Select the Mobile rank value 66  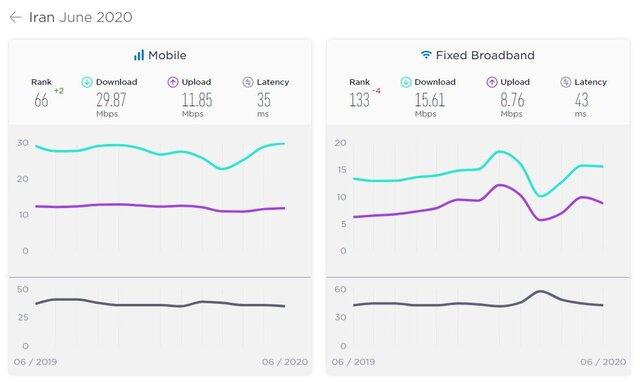pos(41,100)
